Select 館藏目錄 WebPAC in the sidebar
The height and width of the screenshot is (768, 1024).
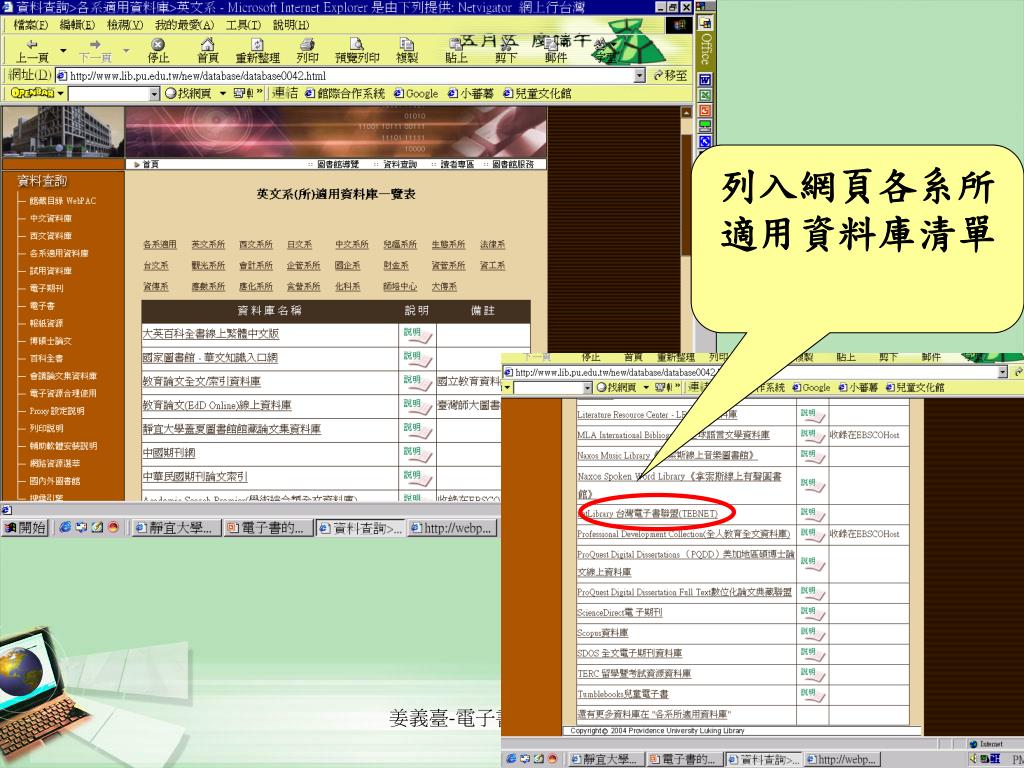pos(62,200)
